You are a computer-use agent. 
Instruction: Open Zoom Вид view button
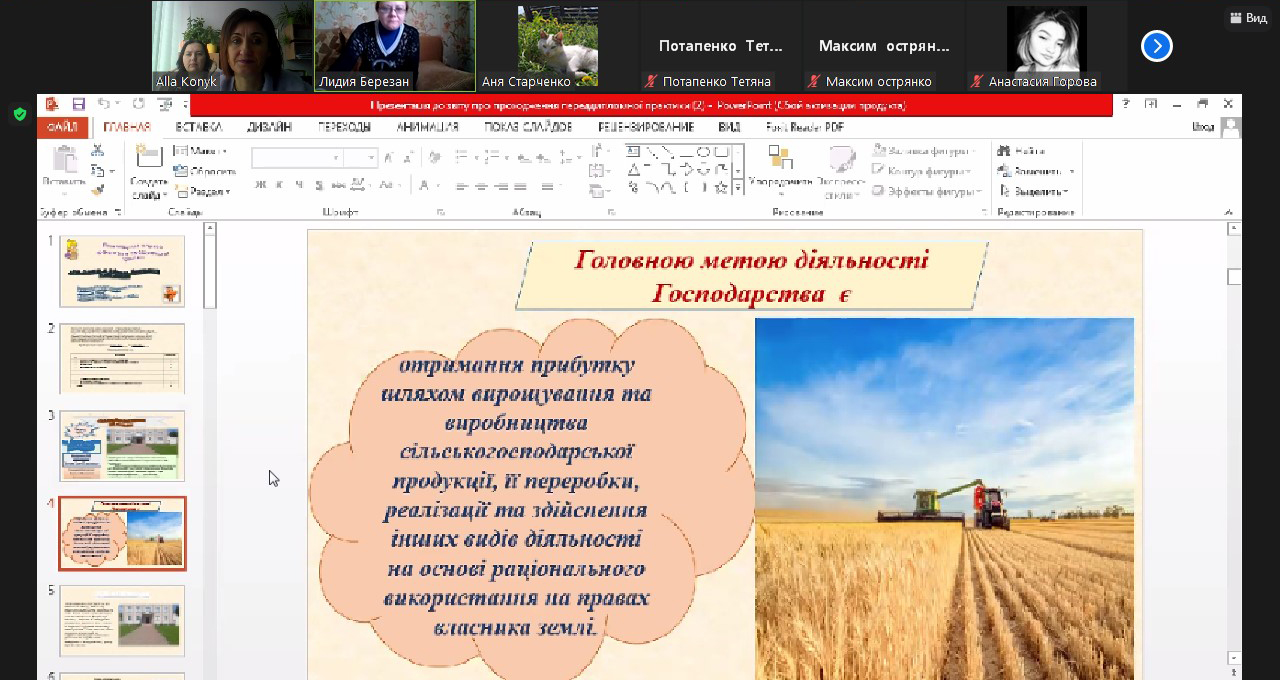tap(1247, 18)
